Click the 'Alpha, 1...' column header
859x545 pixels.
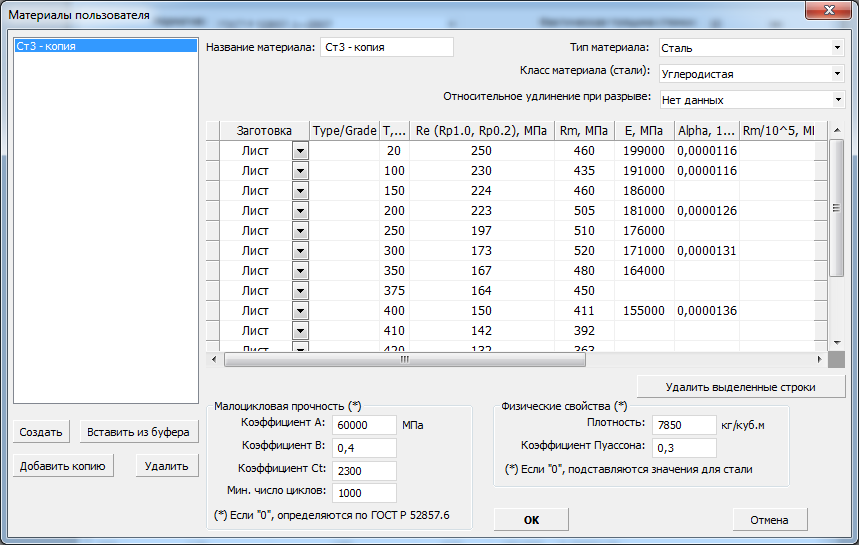tap(707, 131)
